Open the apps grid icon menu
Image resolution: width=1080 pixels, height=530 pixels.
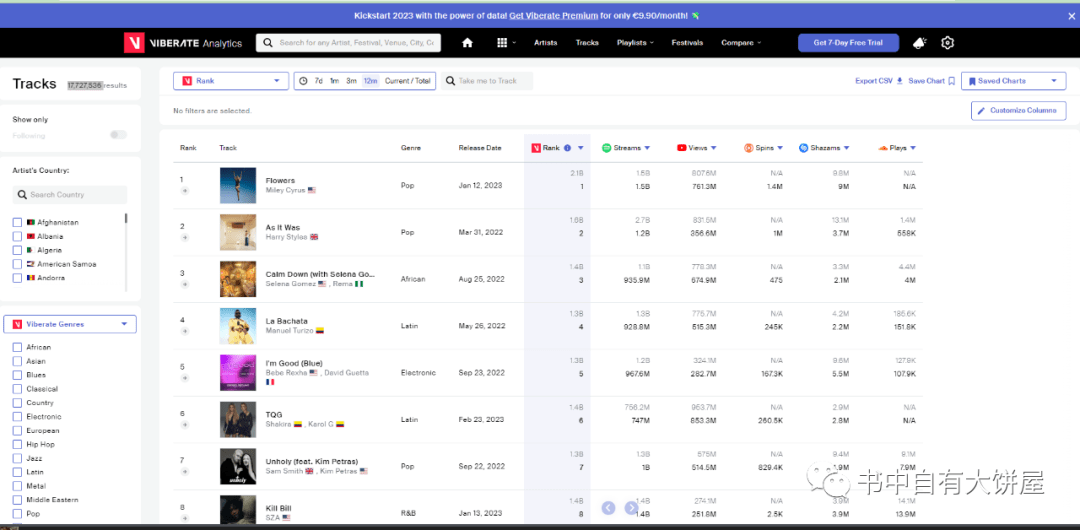[x=502, y=43]
